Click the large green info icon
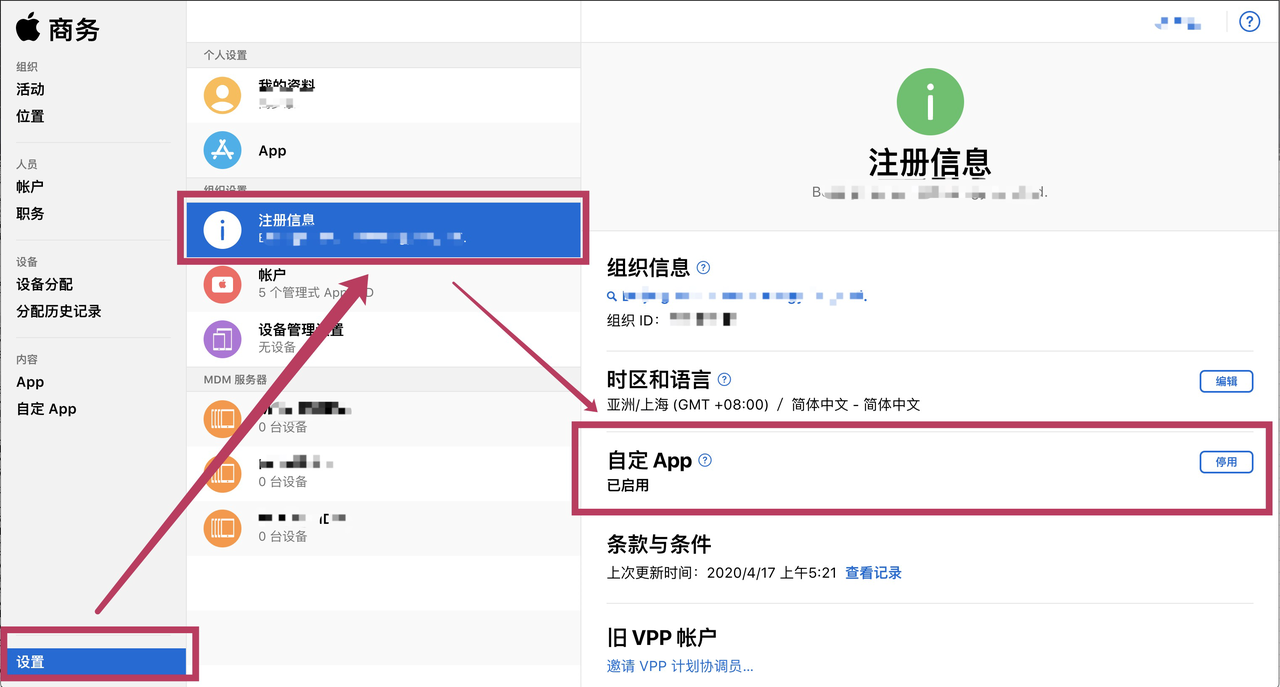 coord(930,101)
